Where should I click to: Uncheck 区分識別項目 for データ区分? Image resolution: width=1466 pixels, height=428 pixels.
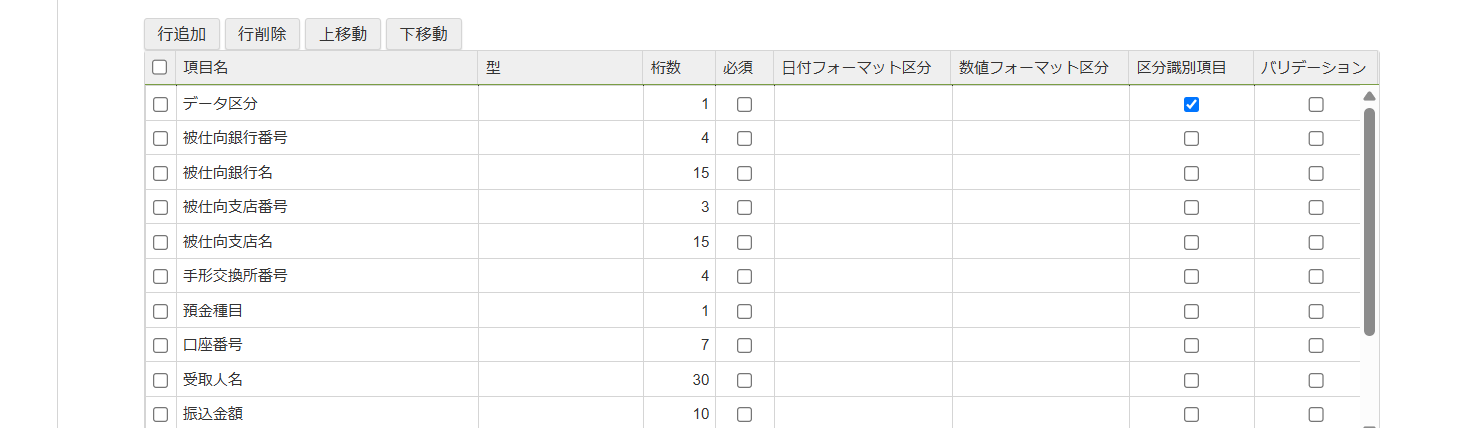tap(1191, 104)
